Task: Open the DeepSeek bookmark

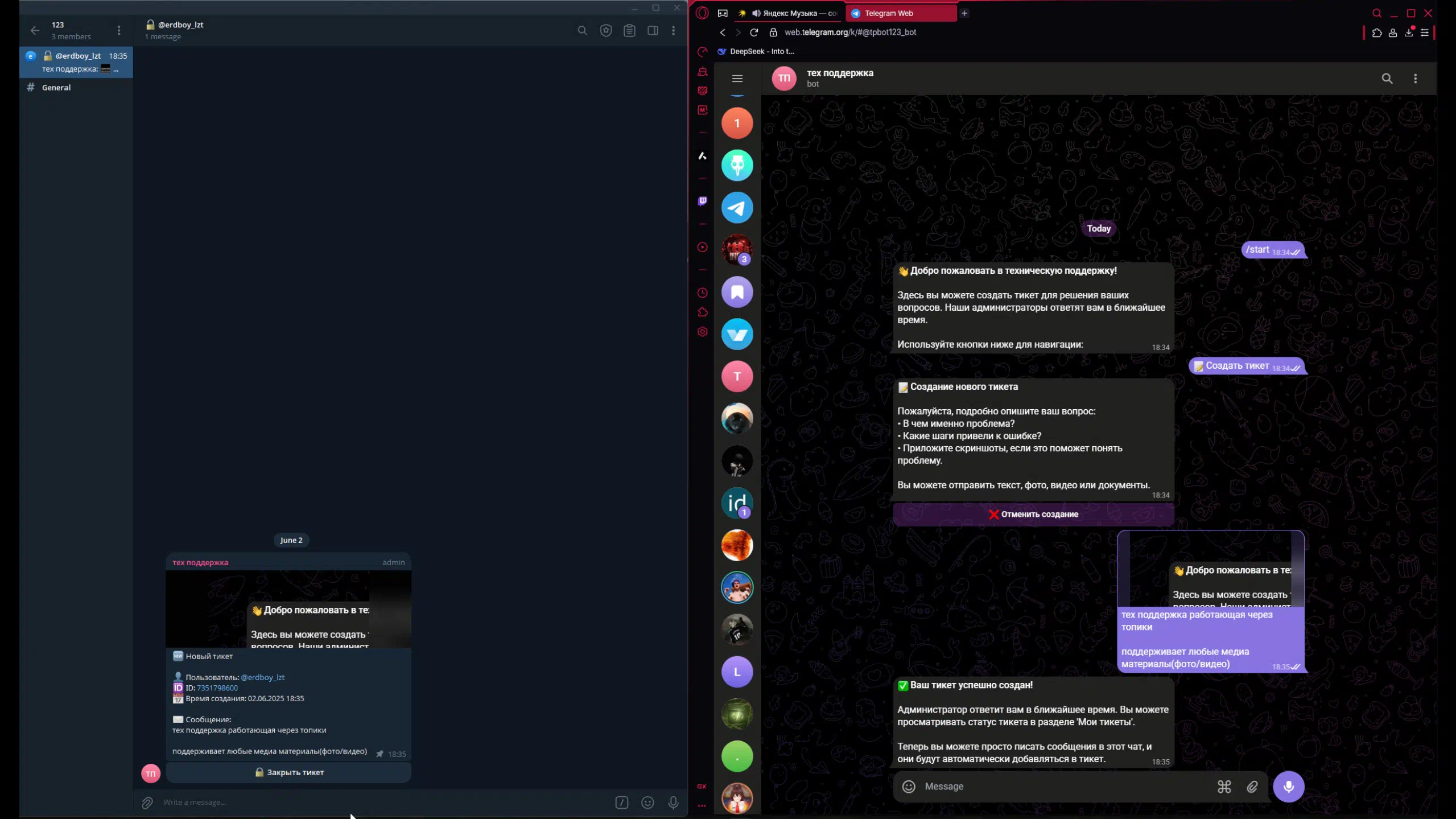Action: tap(756, 51)
